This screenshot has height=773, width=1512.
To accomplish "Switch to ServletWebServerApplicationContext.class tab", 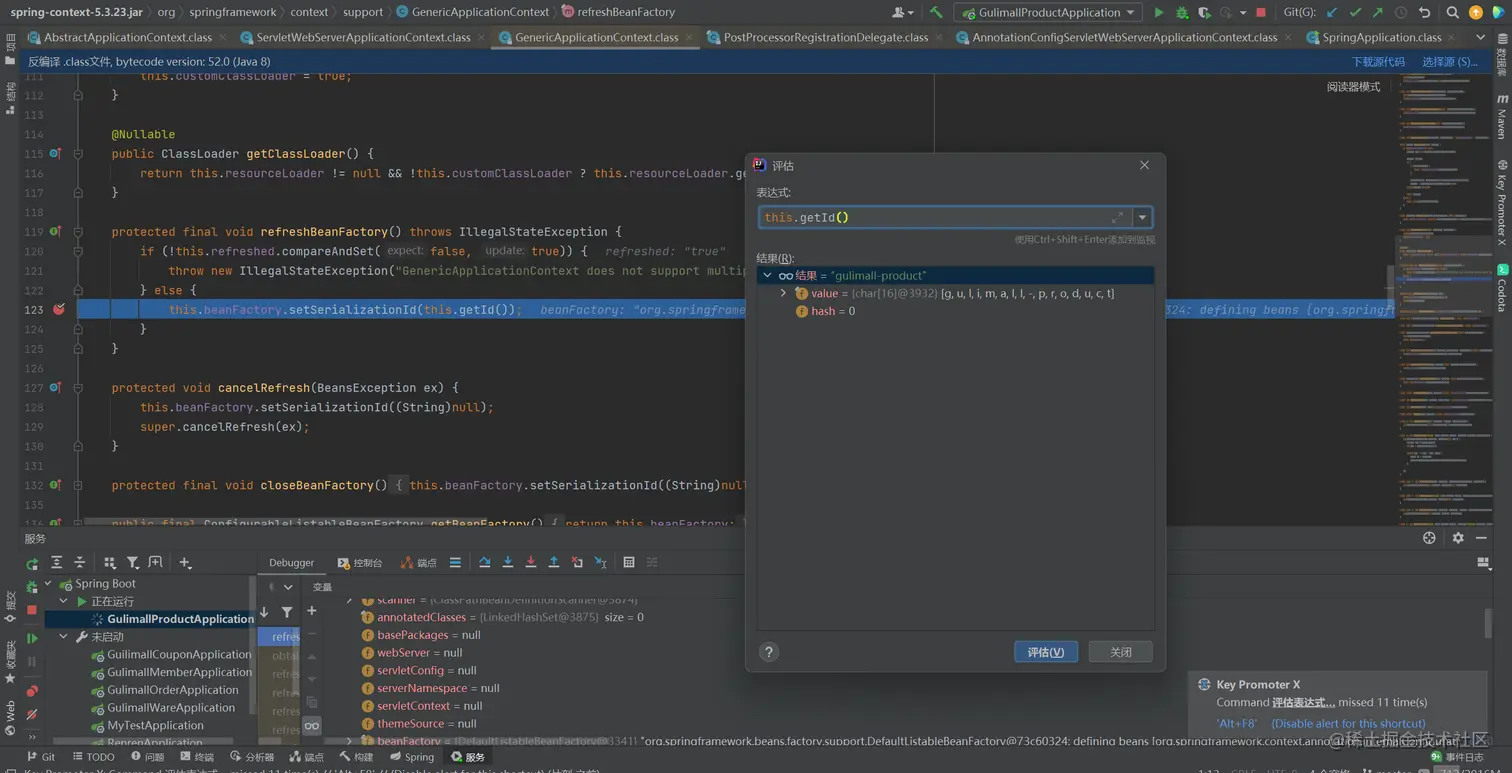I will [363, 38].
